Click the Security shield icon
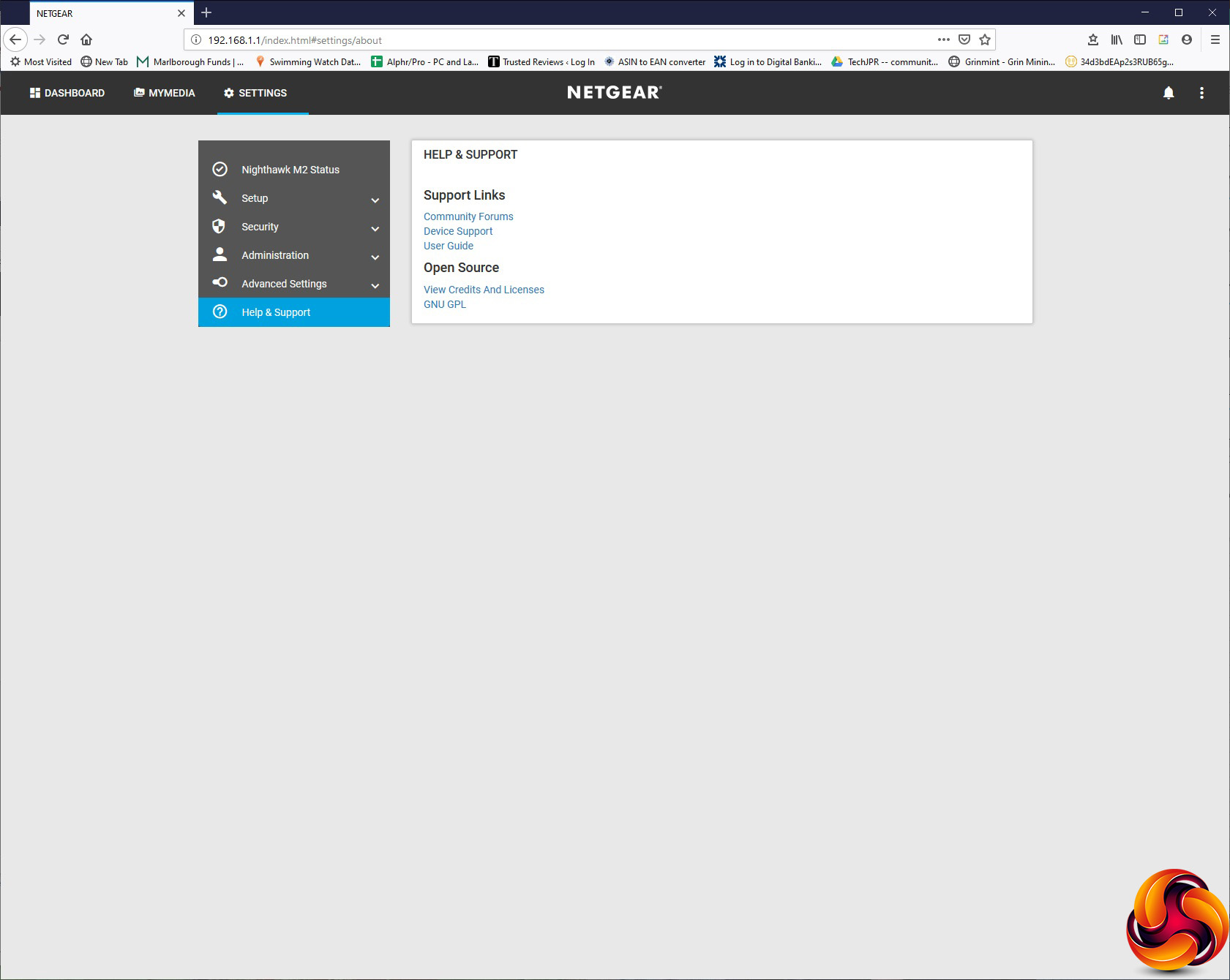Image resolution: width=1230 pixels, height=980 pixels. point(219,226)
